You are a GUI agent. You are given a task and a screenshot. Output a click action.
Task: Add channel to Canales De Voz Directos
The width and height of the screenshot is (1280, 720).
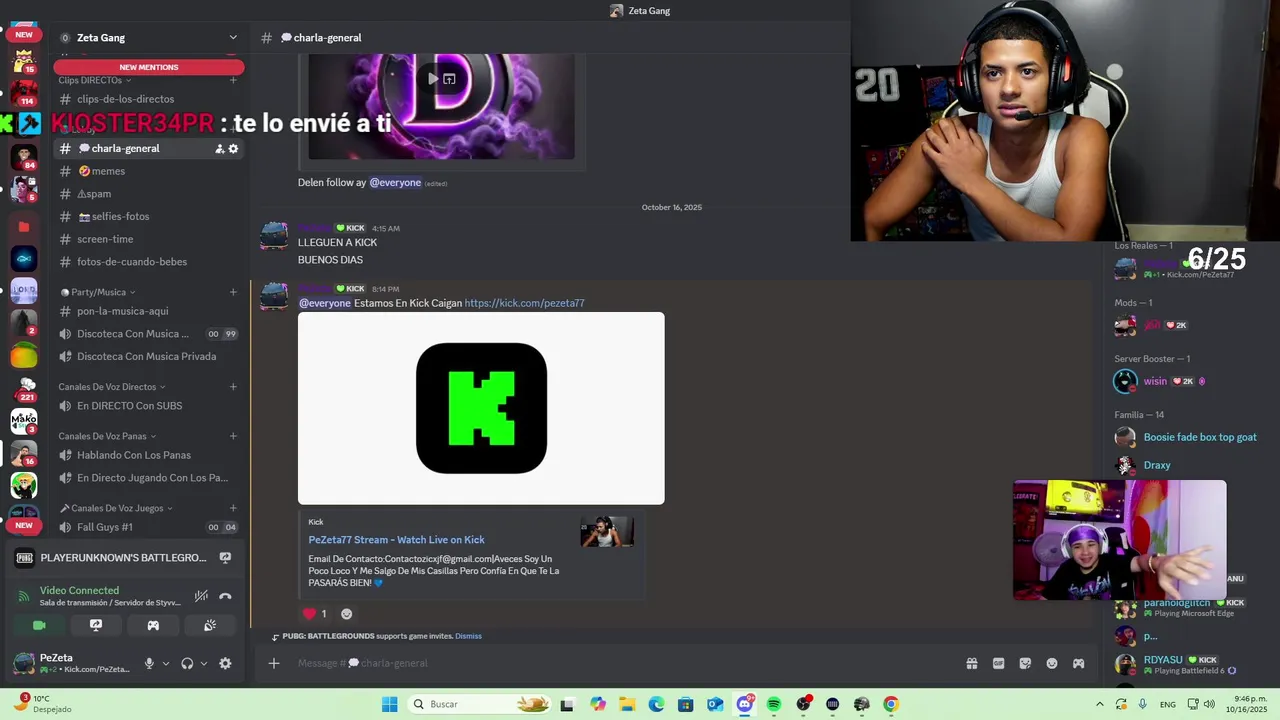233,387
